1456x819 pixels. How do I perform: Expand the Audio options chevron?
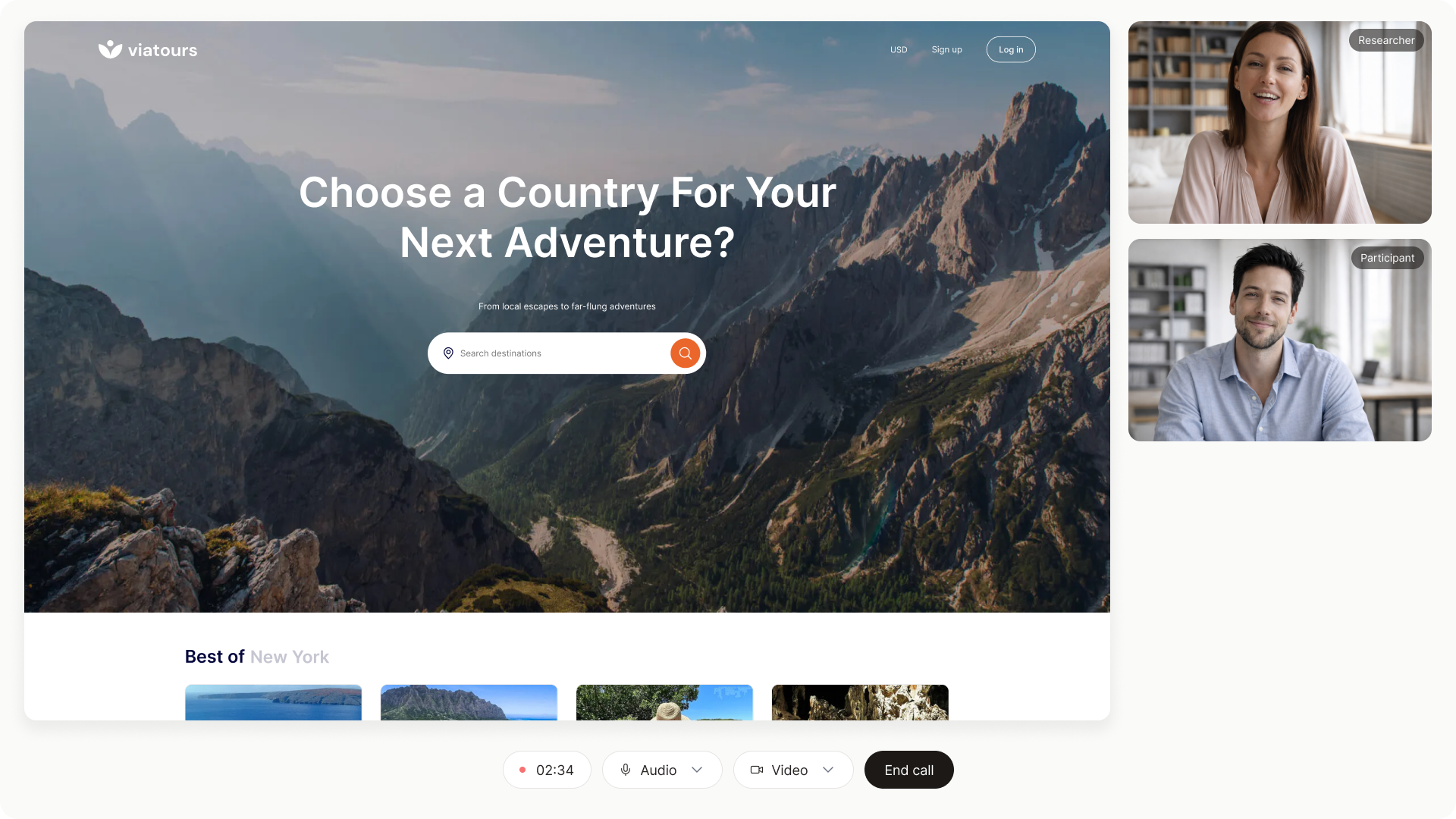point(697,770)
